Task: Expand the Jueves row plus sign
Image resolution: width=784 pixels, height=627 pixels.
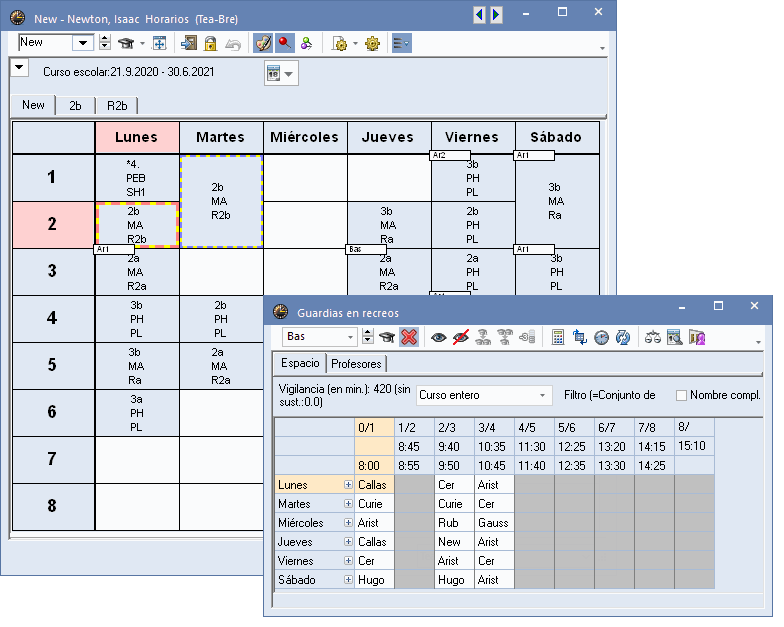Action: (x=348, y=542)
